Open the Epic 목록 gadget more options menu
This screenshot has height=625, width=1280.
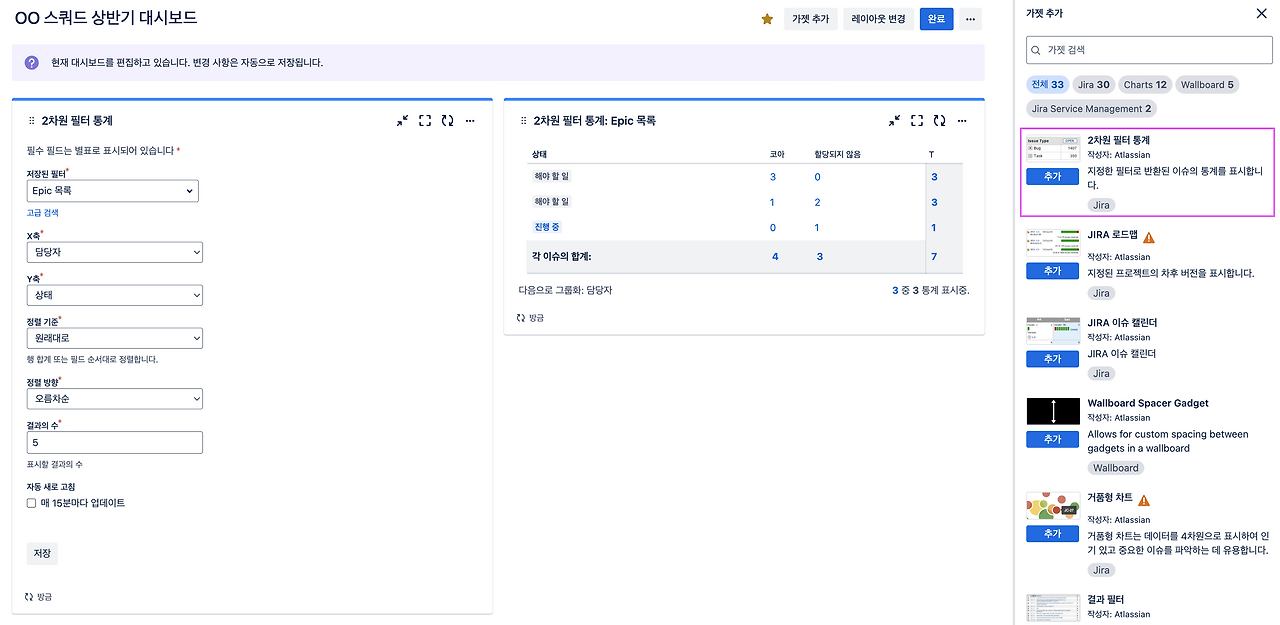pyautogui.click(x=962, y=120)
